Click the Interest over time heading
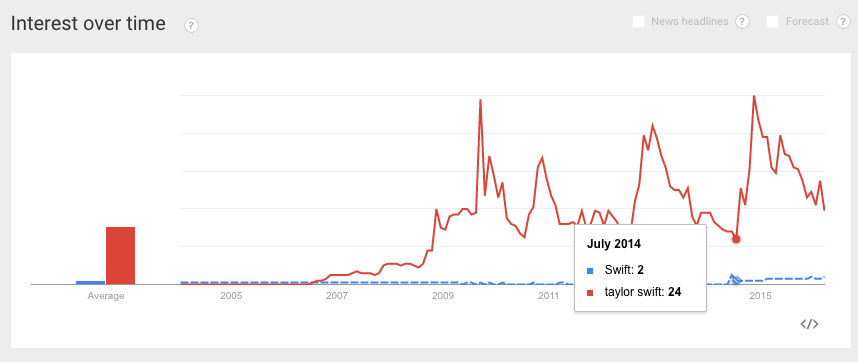 tap(88, 24)
